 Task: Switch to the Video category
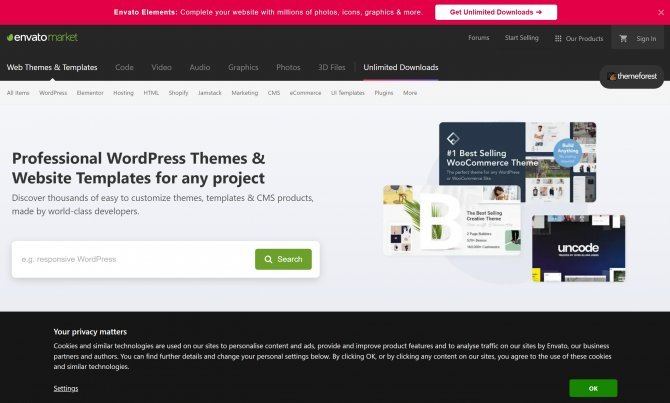tap(161, 67)
